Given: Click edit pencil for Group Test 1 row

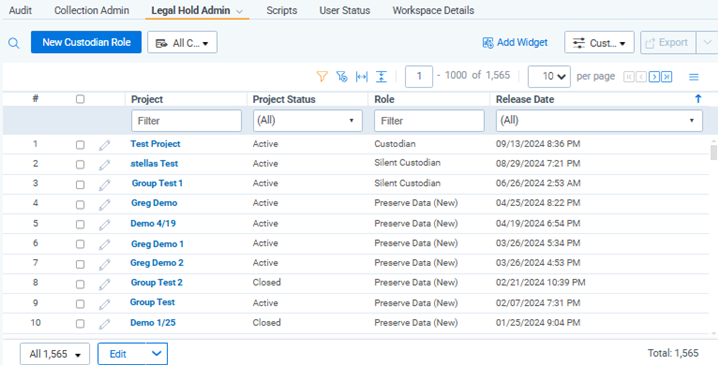Looking at the screenshot, I should point(105,185).
